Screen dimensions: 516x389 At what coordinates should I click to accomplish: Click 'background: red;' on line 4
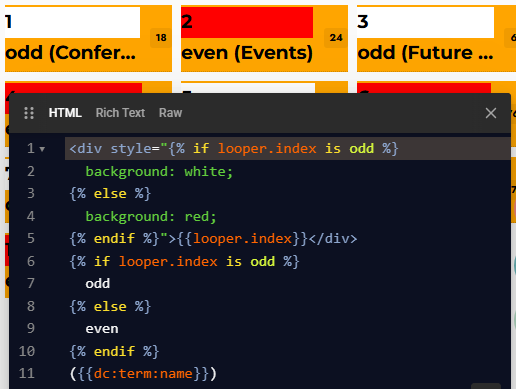[x=151, y=217]
